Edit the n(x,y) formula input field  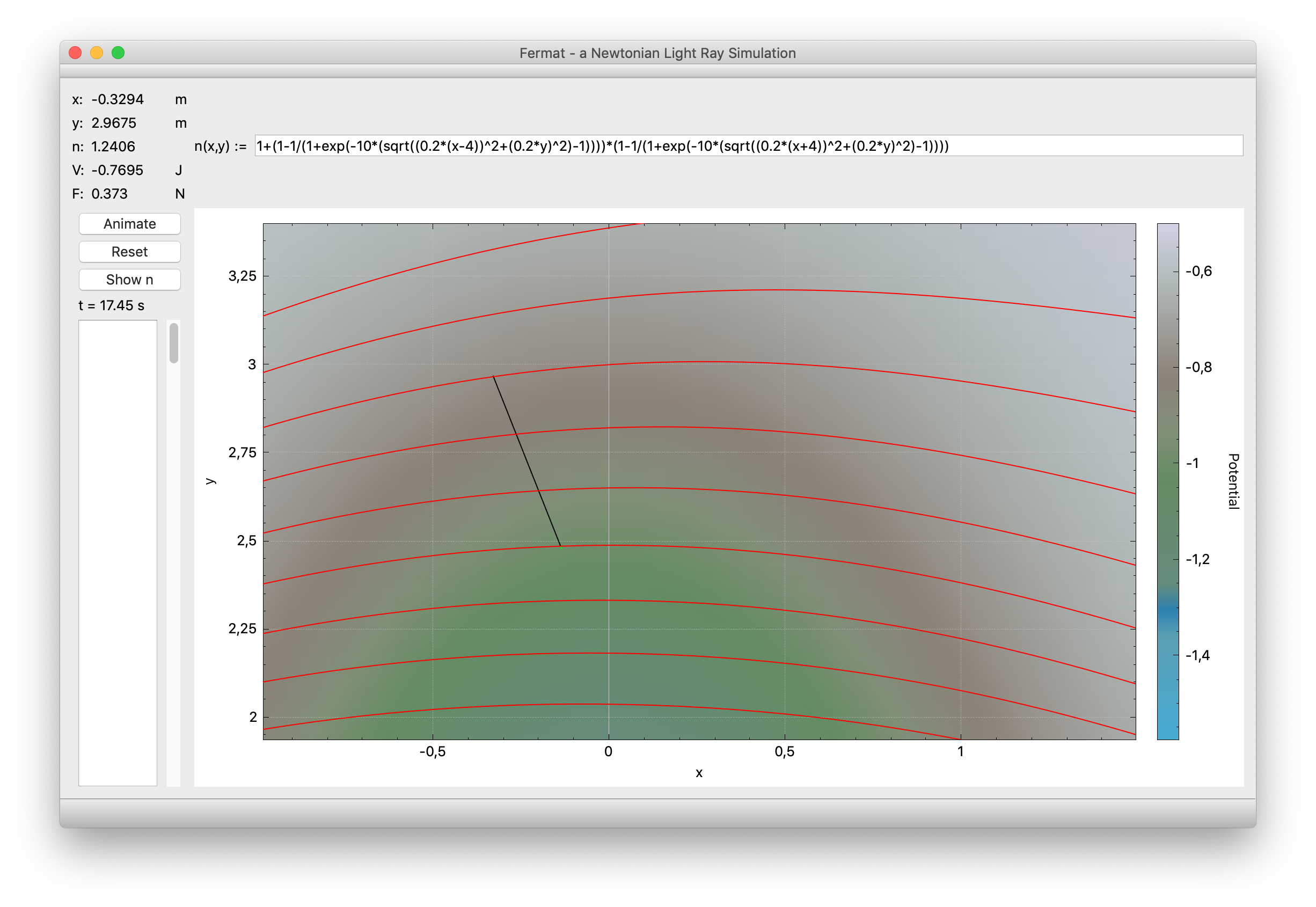point(748,146)
